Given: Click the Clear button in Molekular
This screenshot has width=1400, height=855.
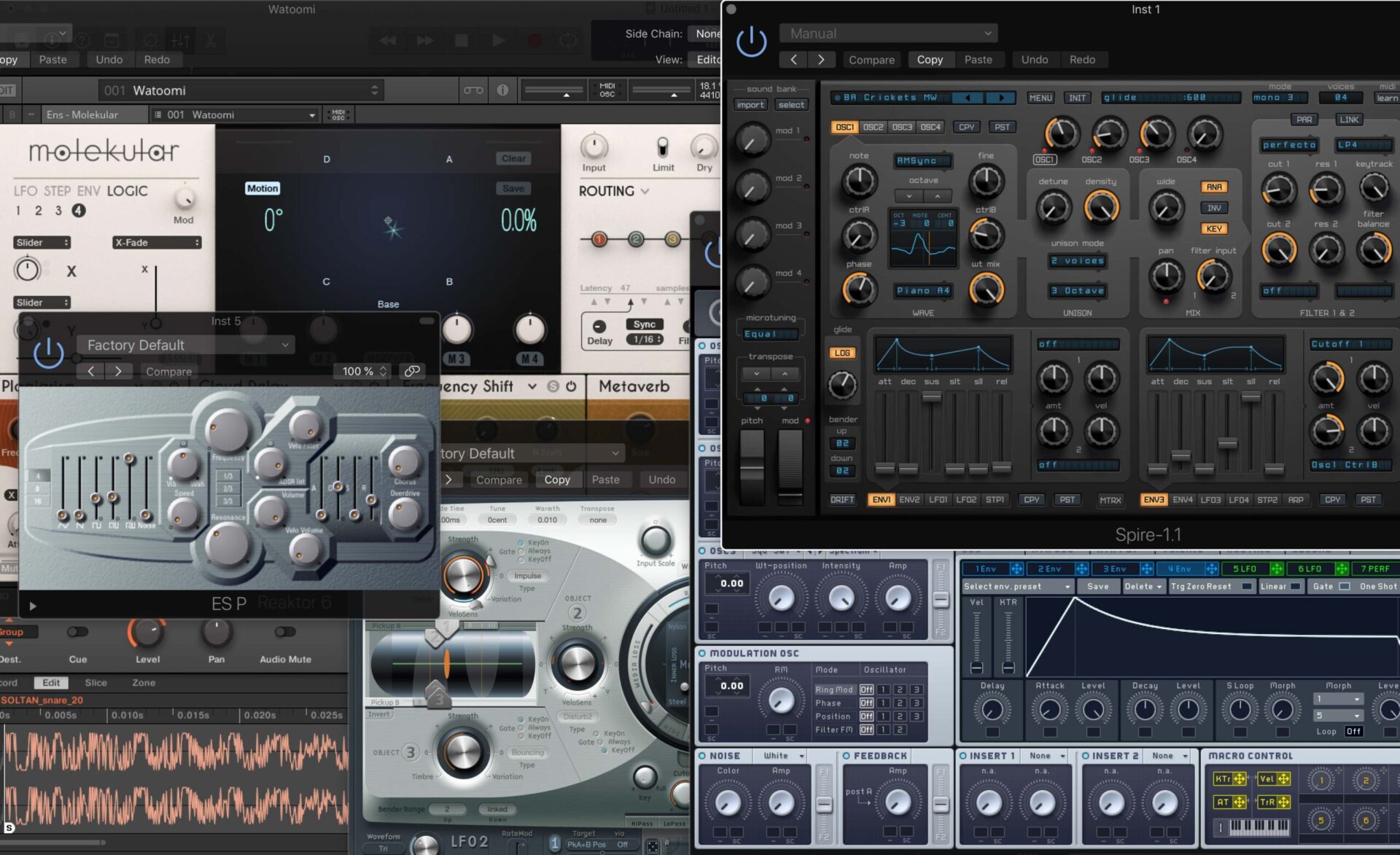Looking at the screenshot, I should [513, 158].
